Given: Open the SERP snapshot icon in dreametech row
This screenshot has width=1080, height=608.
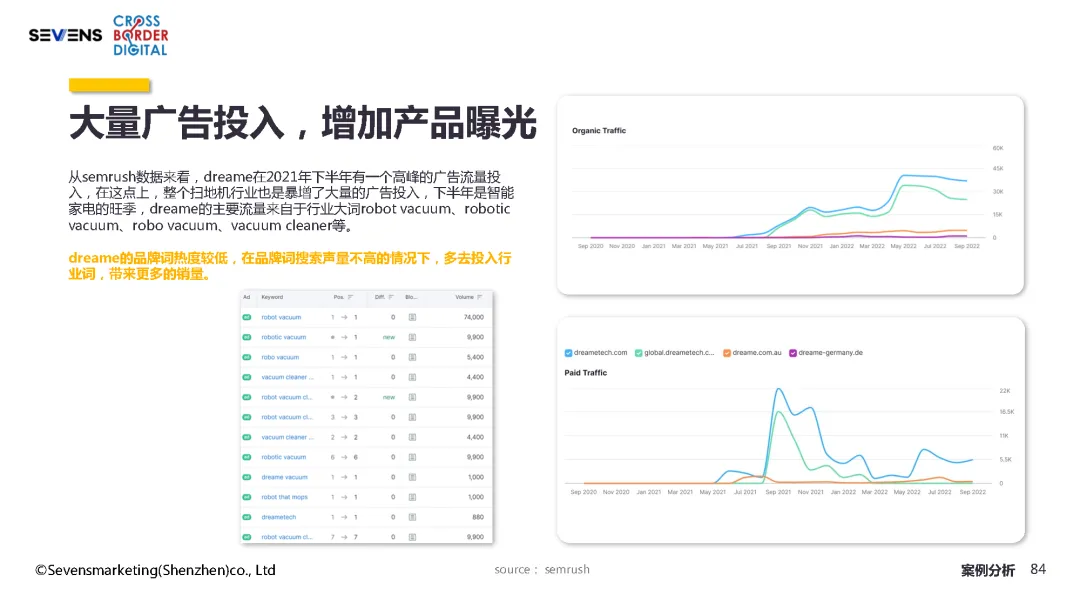Looking at the screenshot, I should (412, 517).
